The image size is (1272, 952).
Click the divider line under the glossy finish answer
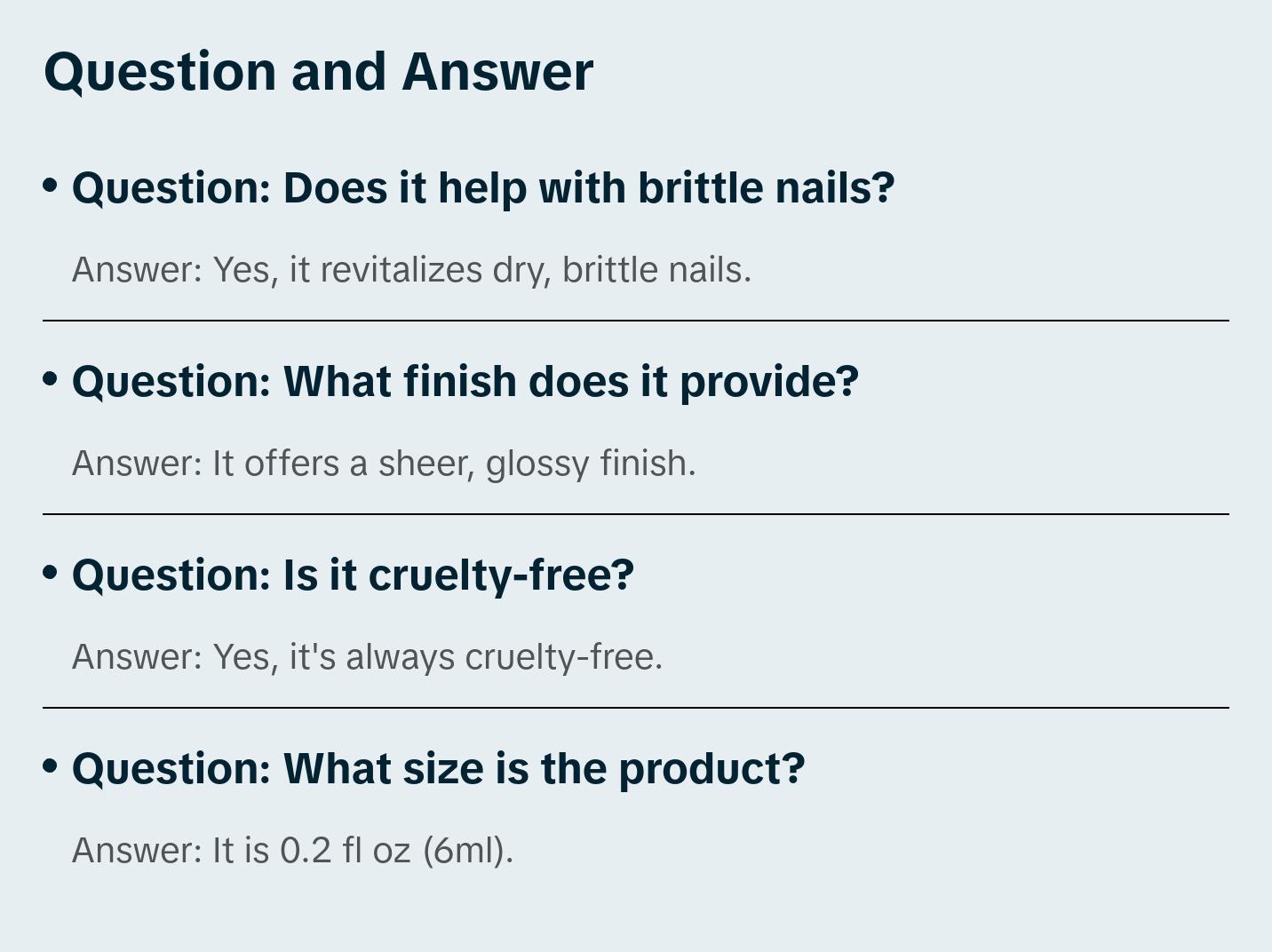click(636, 514)
